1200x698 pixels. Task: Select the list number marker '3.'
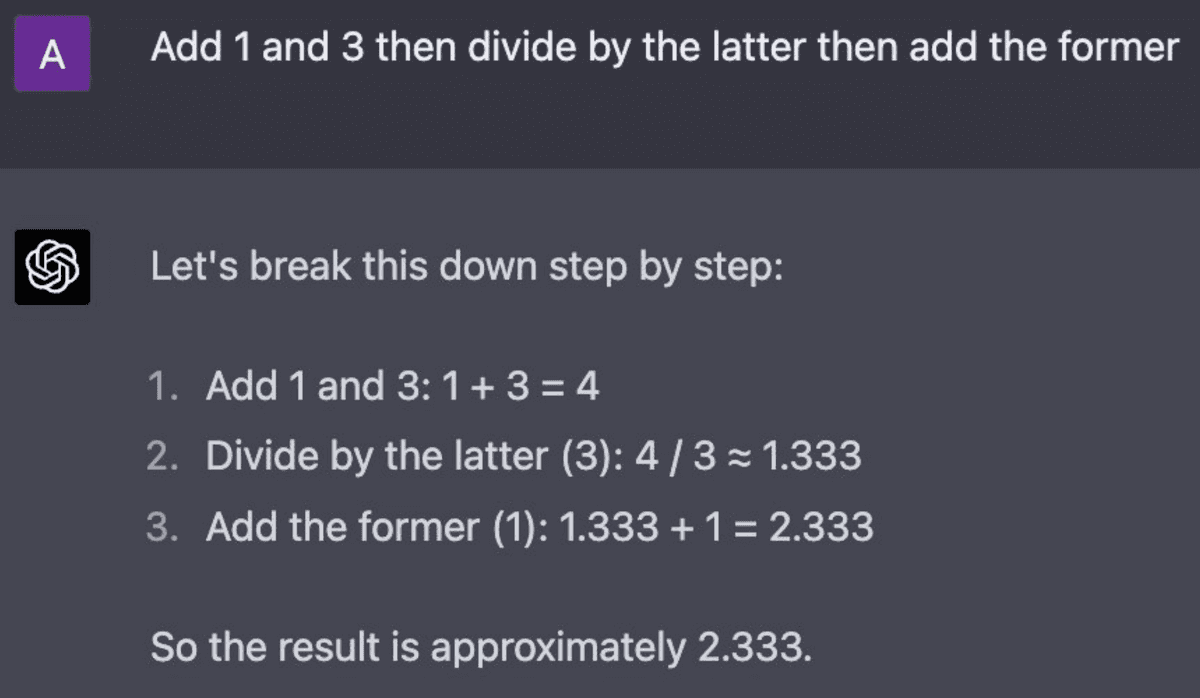163,526
